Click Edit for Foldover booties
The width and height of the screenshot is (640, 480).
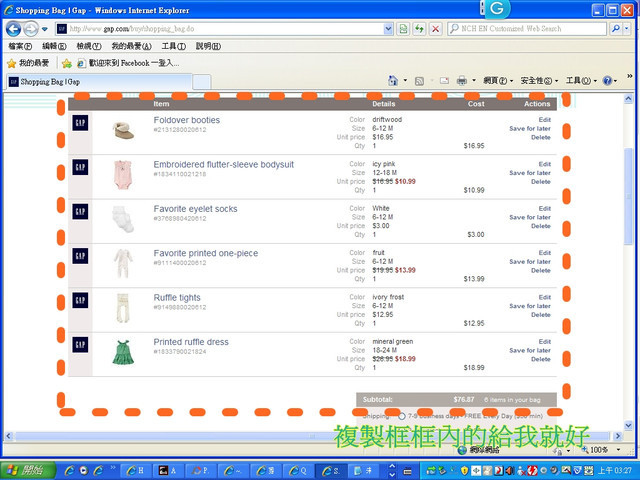point(544,120)
